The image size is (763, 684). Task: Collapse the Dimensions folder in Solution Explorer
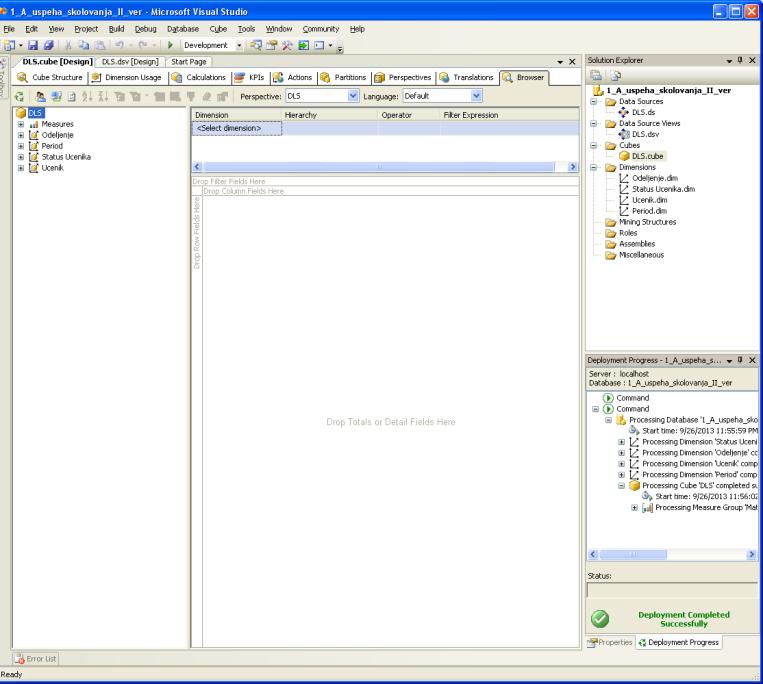pyautogui.click(x=594, y=167)
